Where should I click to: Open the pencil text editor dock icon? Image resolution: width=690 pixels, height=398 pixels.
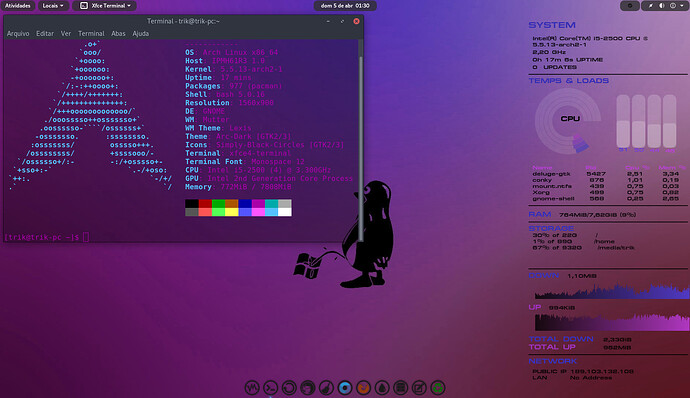[419, 388]
